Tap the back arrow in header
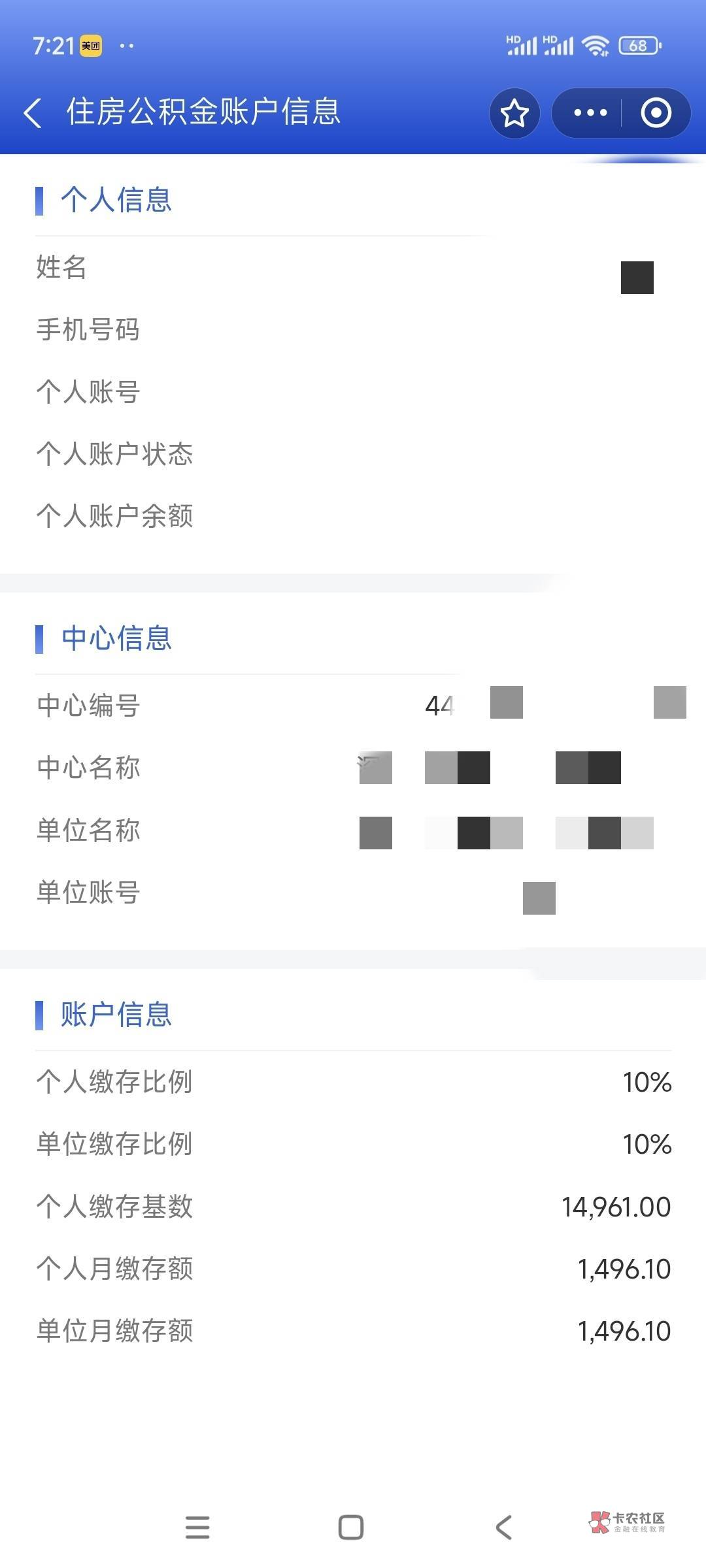Screen dimensions: 706x1568 click(x=33, y=113)
